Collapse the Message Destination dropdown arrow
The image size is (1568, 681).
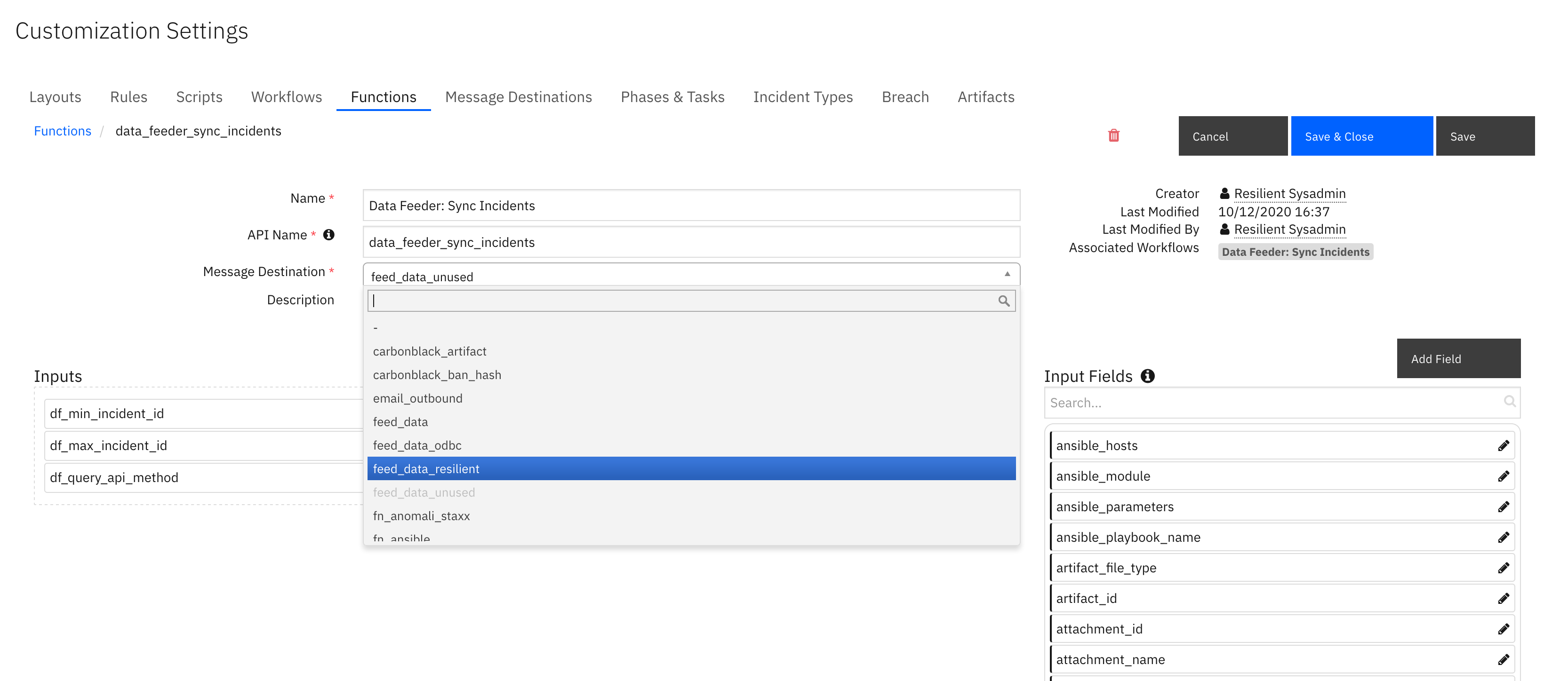(1008, 274)
